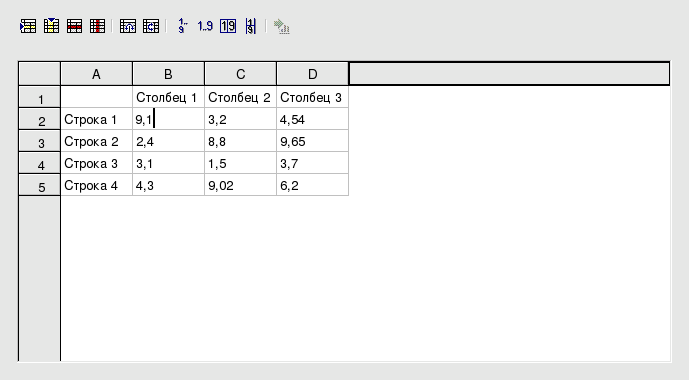Select row header 3
Screen dimensions: 689x380
click(x=40, y=141)
